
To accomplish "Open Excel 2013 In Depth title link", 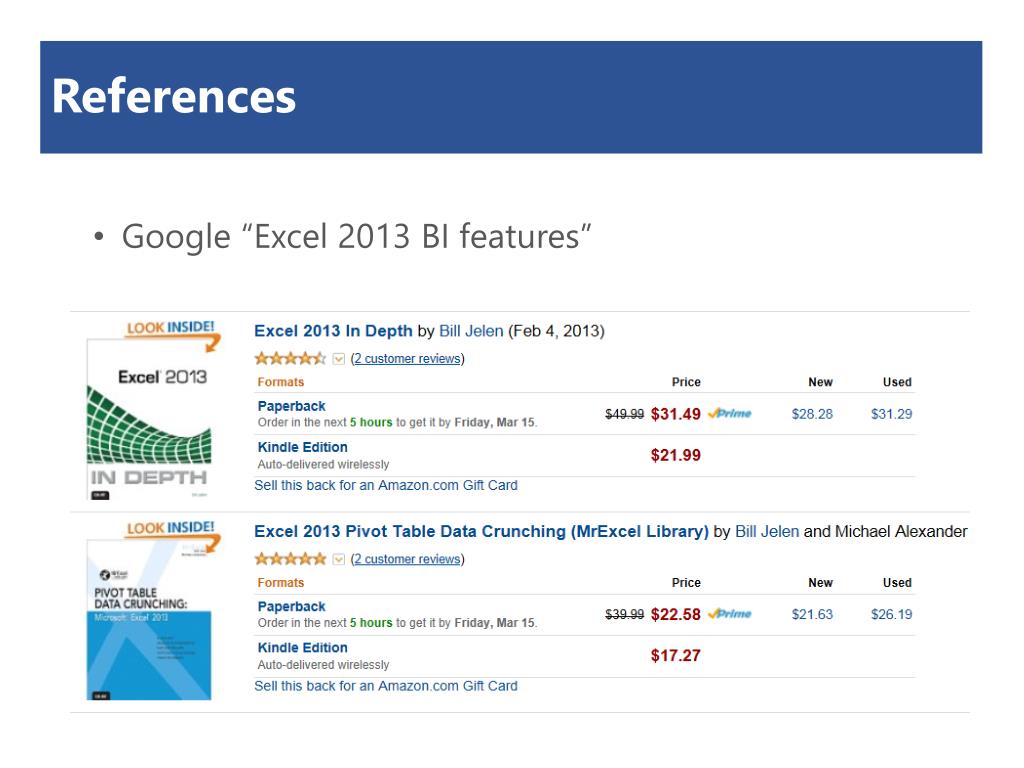I will 333,331.
